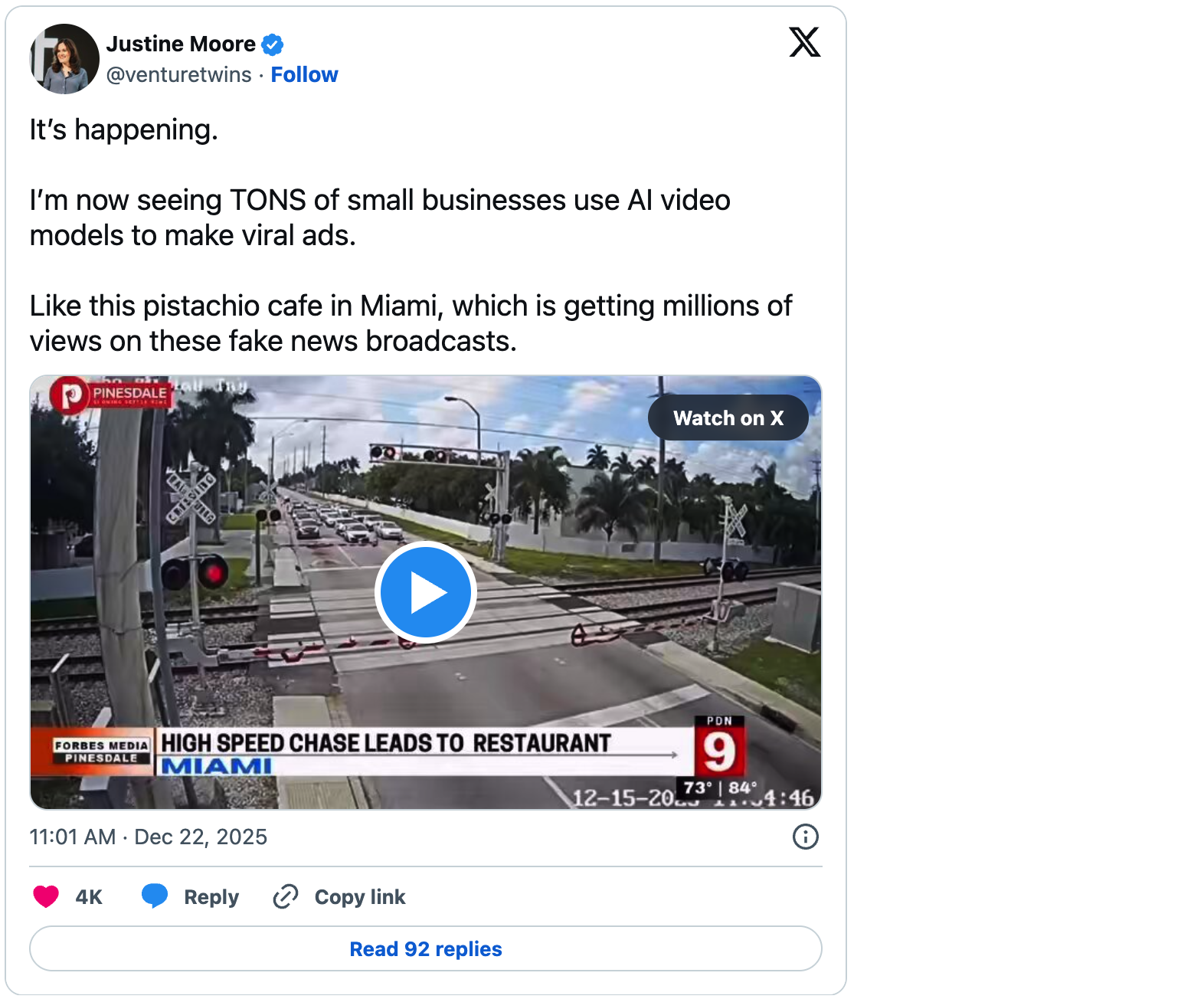Click the blue verified badge

pos(272,45)
